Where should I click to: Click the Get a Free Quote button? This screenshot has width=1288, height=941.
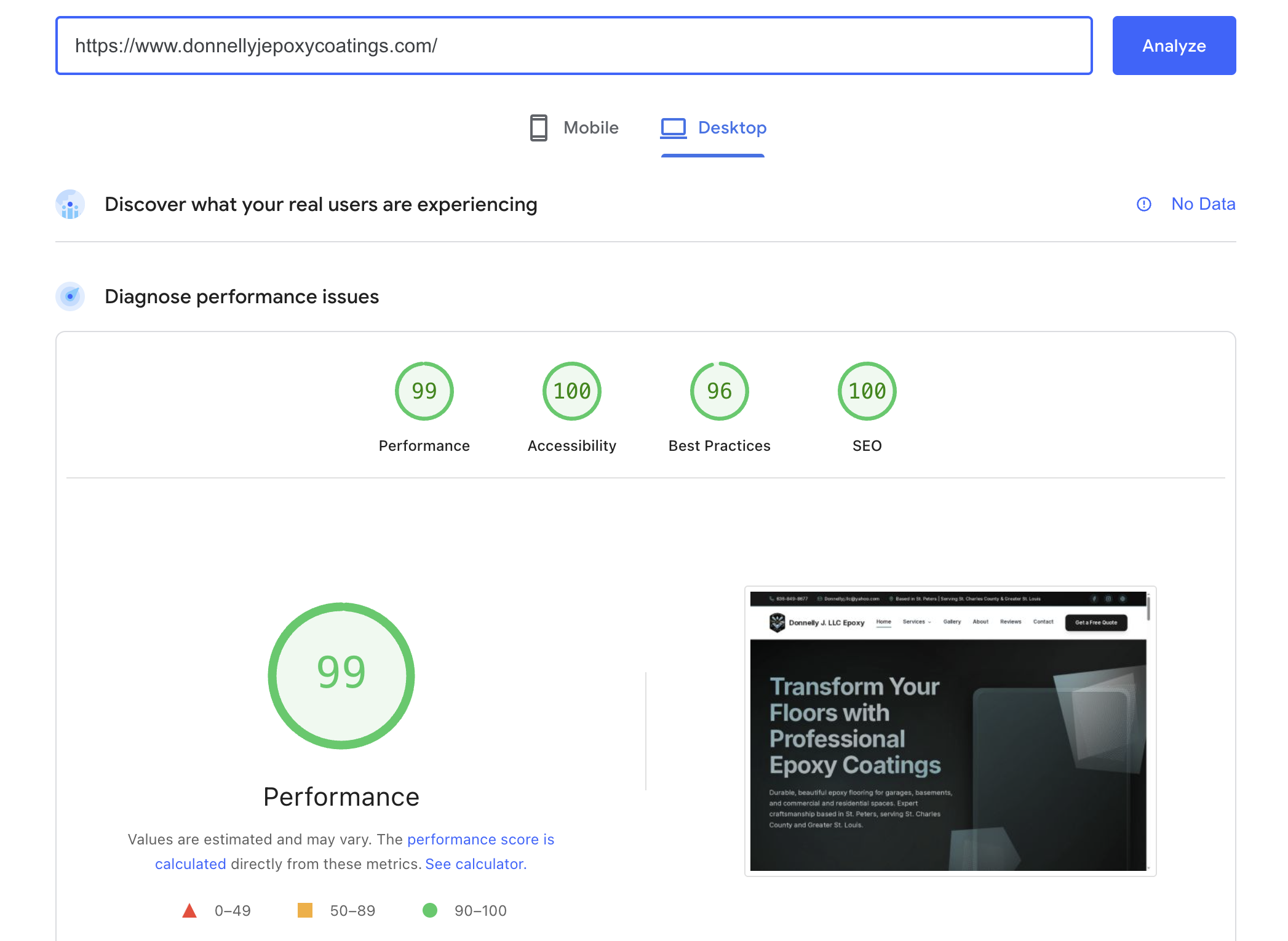pyautogui.click(x=1095, y=622)
